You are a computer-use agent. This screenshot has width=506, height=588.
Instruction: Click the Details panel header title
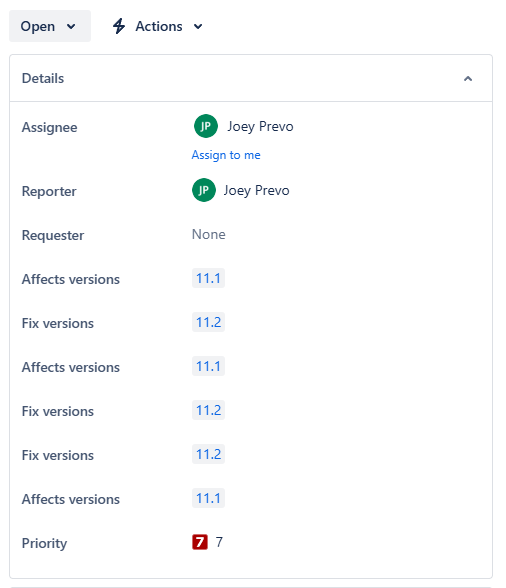(43, 78)
